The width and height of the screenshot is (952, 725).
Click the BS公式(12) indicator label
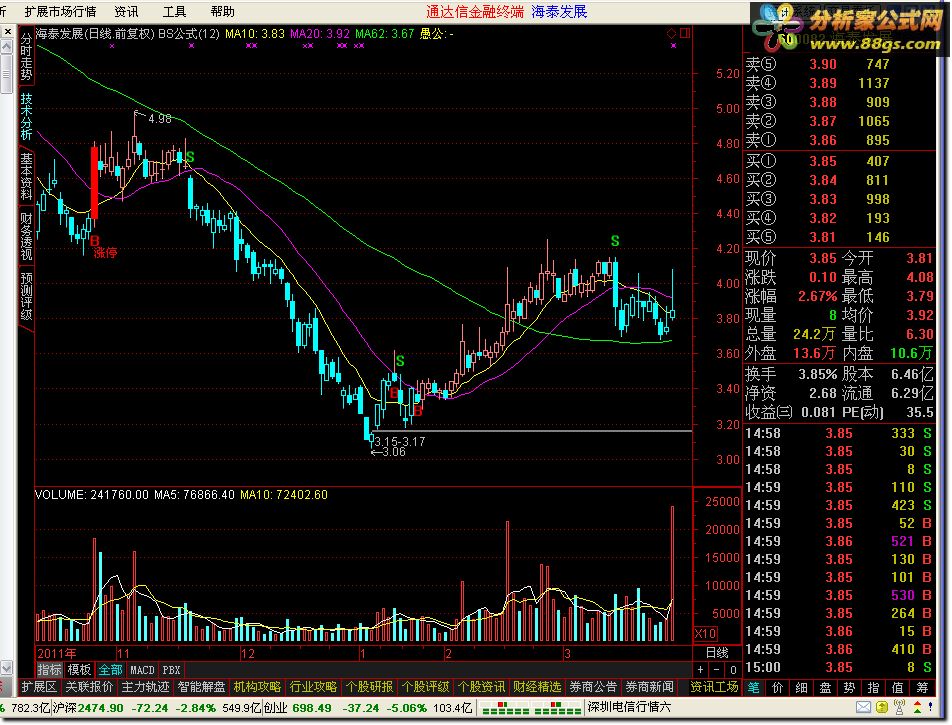[188, 34]
